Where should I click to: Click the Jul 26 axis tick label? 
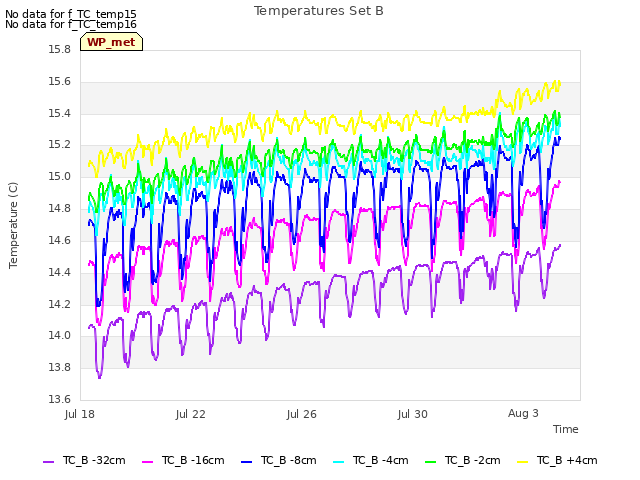click(302, 414)
